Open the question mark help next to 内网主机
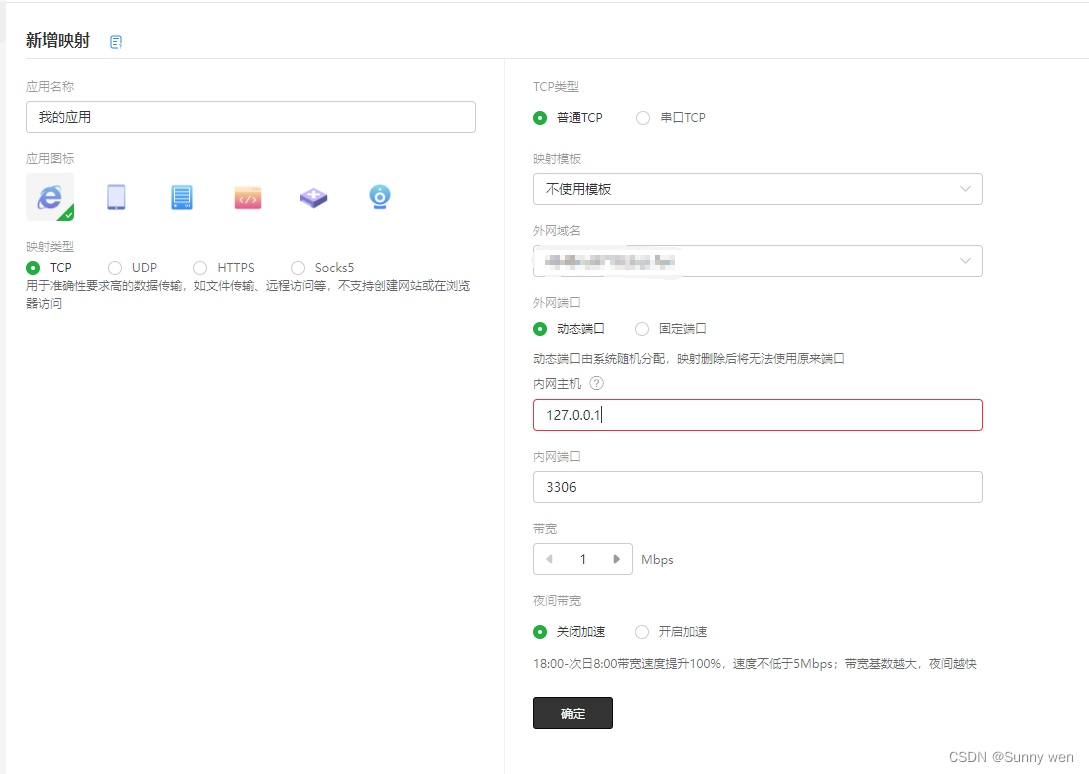Viewport: 1089px width, 774px height. pos(597,383)
